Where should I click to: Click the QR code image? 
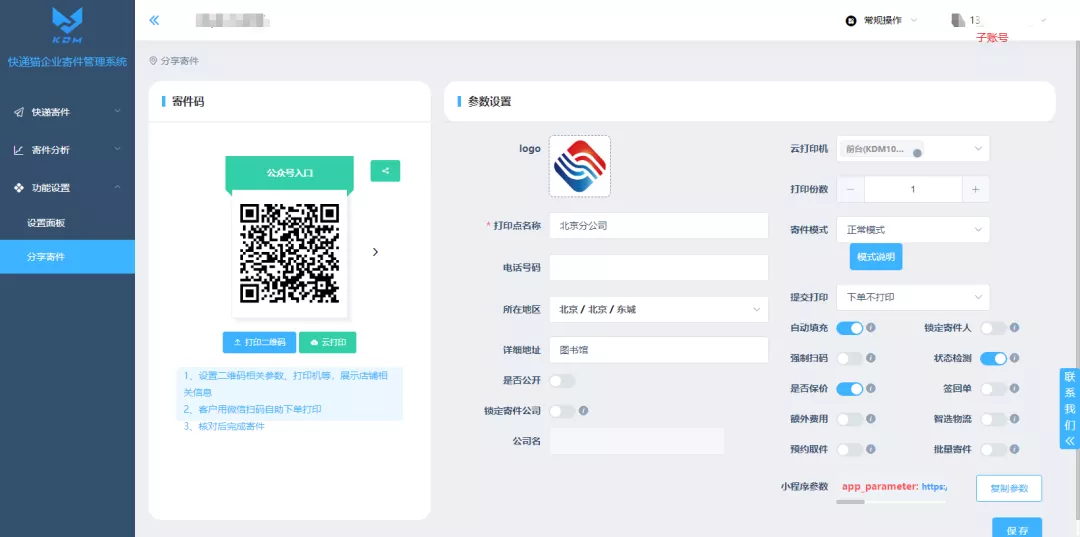(x=289, y=253)
